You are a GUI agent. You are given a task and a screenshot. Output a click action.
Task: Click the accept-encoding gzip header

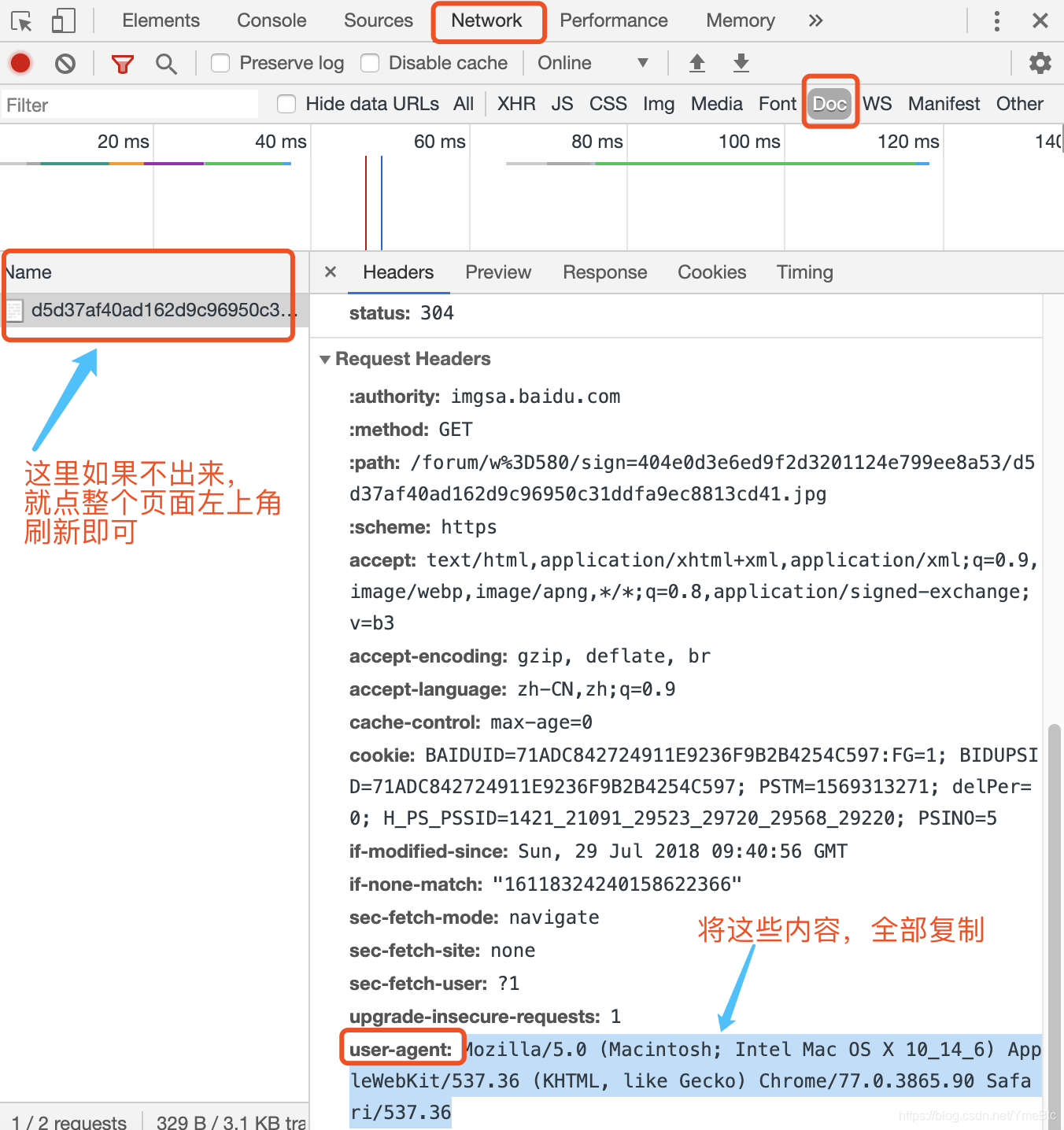(530, 656)
